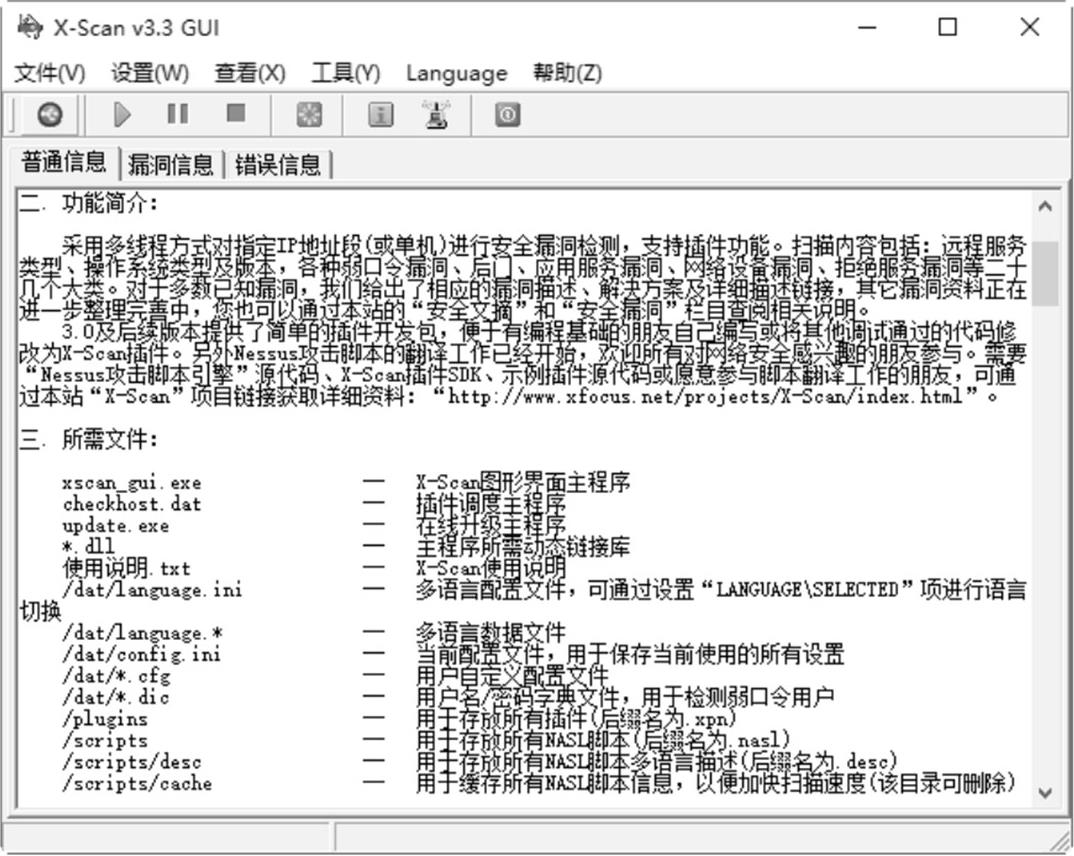Select the 普通信息 tab
The image size is (1074, 856).
pyautogui.click(x=64, y=163)
